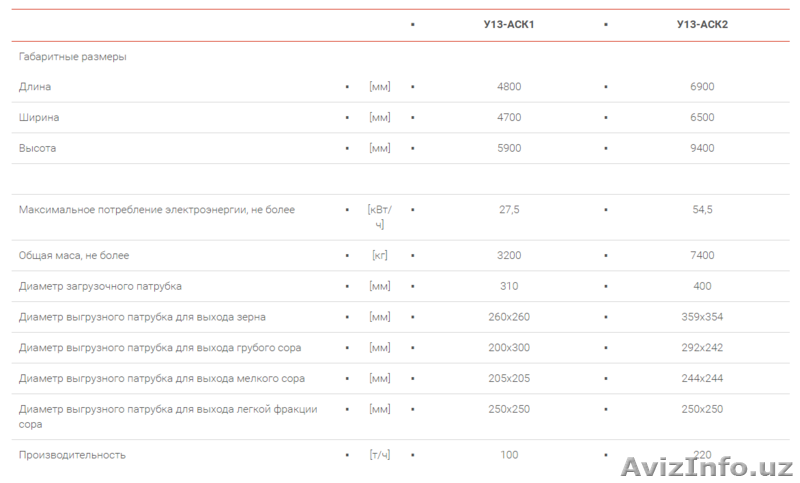This screenshot has width=800, height=483.
Task: Click the Диаметр загрузочного патрубка label
Action: (100, 286)
